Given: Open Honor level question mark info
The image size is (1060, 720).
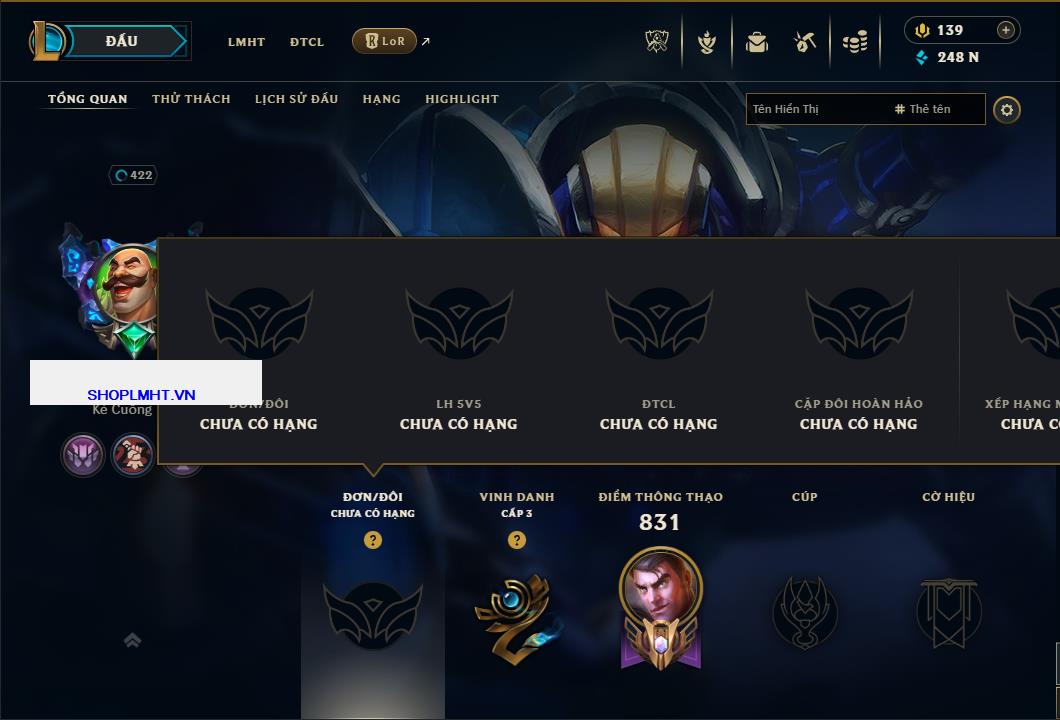Looking at the screenshot, I should coord(516,539).
